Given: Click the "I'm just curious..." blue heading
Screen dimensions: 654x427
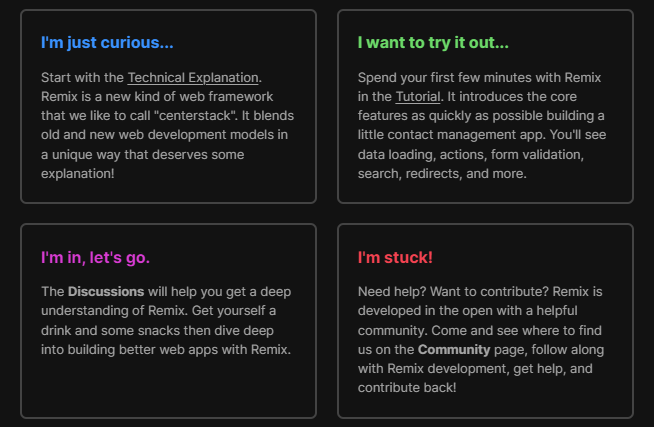Looking at the screenshot, I should click(107, 43).
